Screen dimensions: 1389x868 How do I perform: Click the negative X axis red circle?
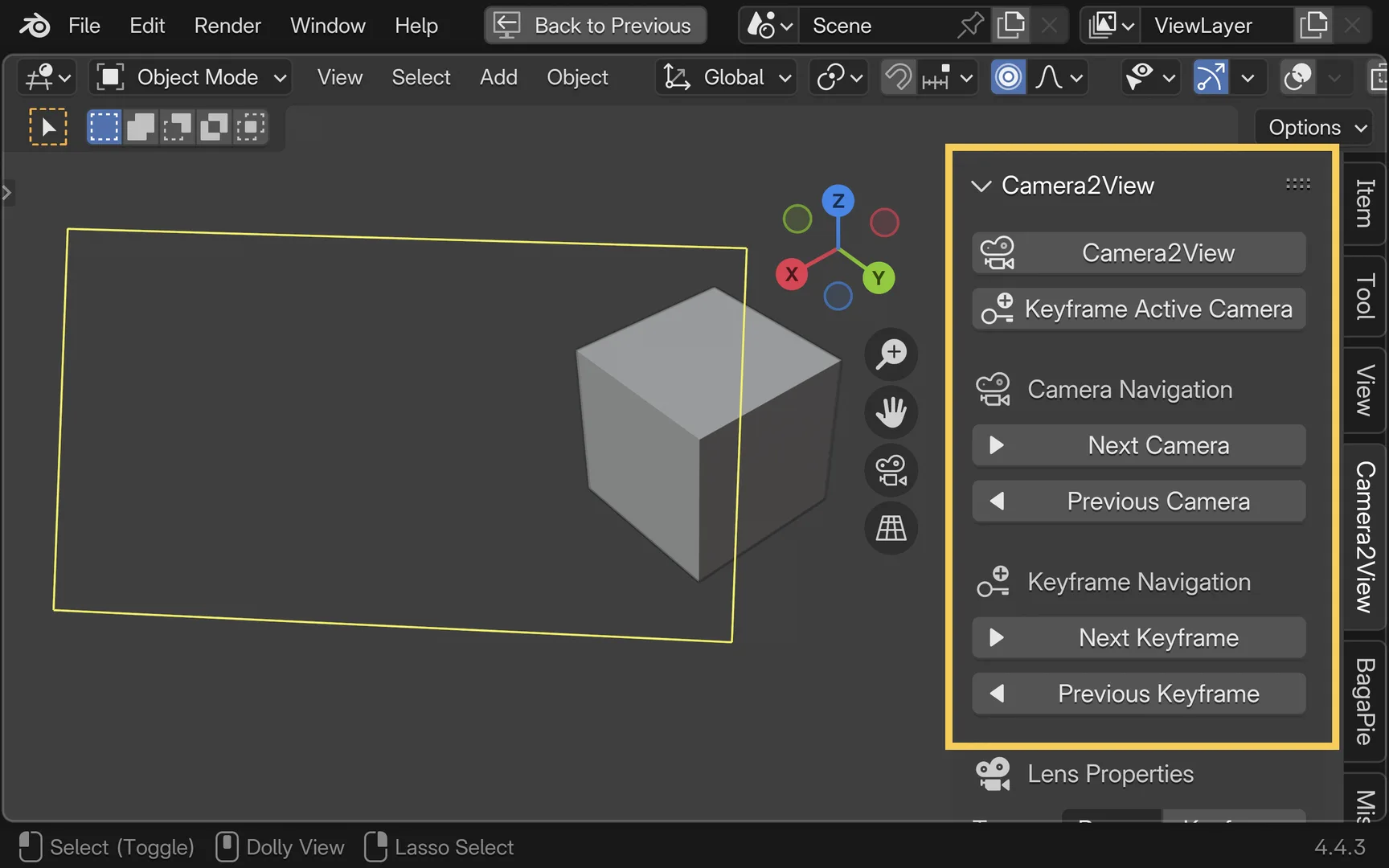[884, 223]
